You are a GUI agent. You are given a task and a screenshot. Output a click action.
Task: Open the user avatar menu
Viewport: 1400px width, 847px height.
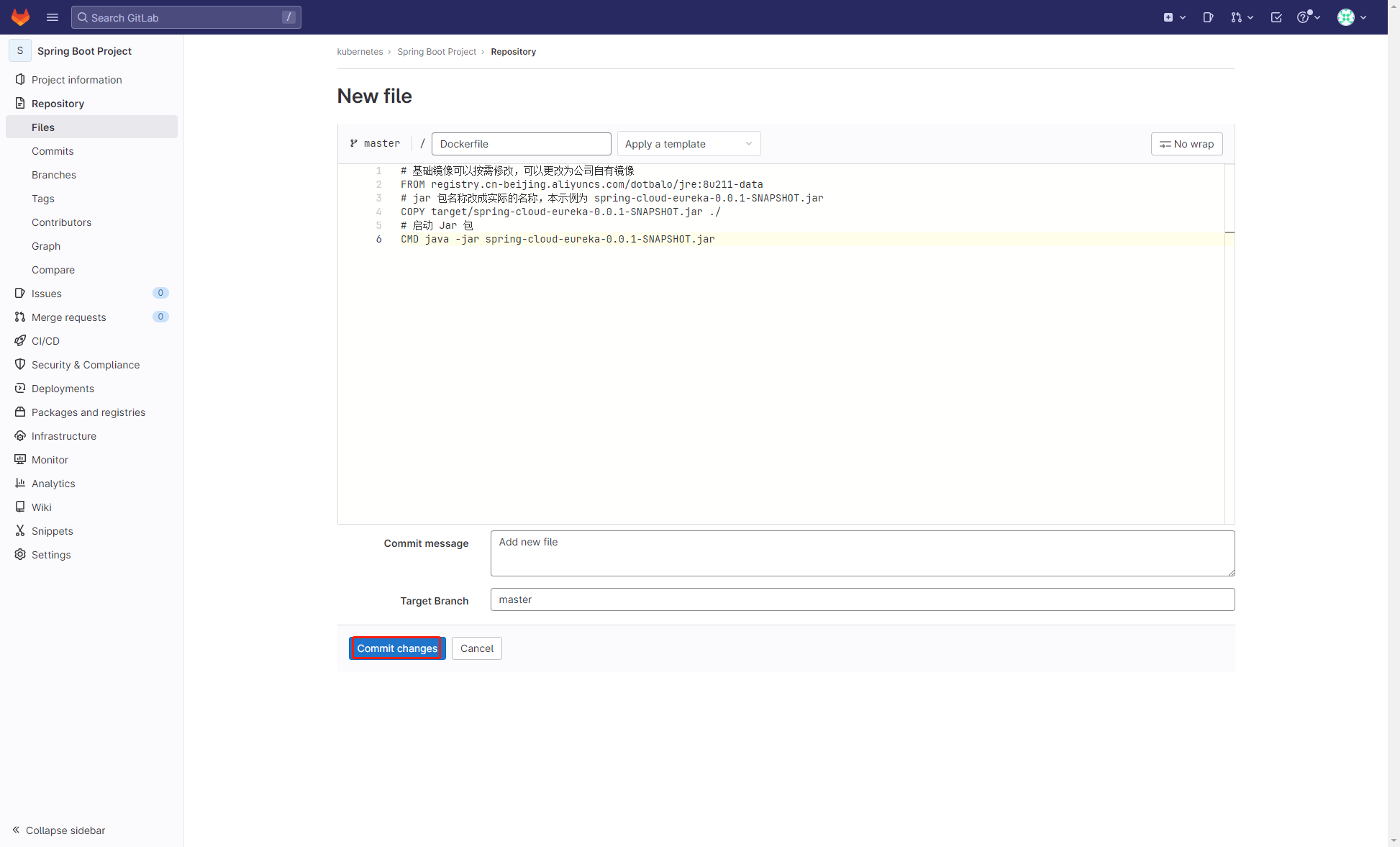tap(1352, 17)
